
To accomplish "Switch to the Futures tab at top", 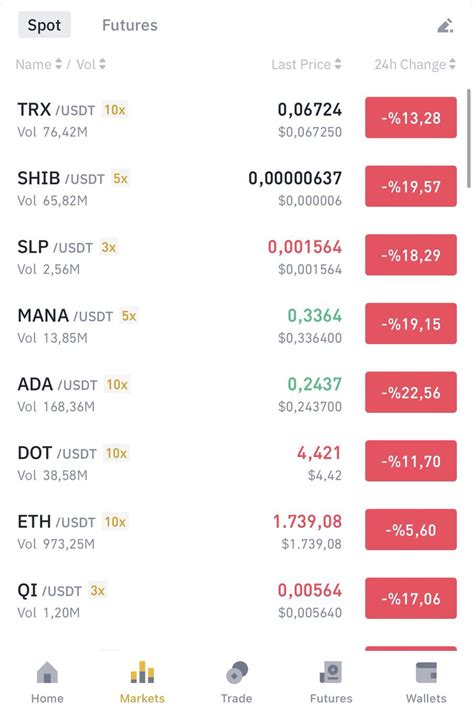I will click(x=130, y=25).
